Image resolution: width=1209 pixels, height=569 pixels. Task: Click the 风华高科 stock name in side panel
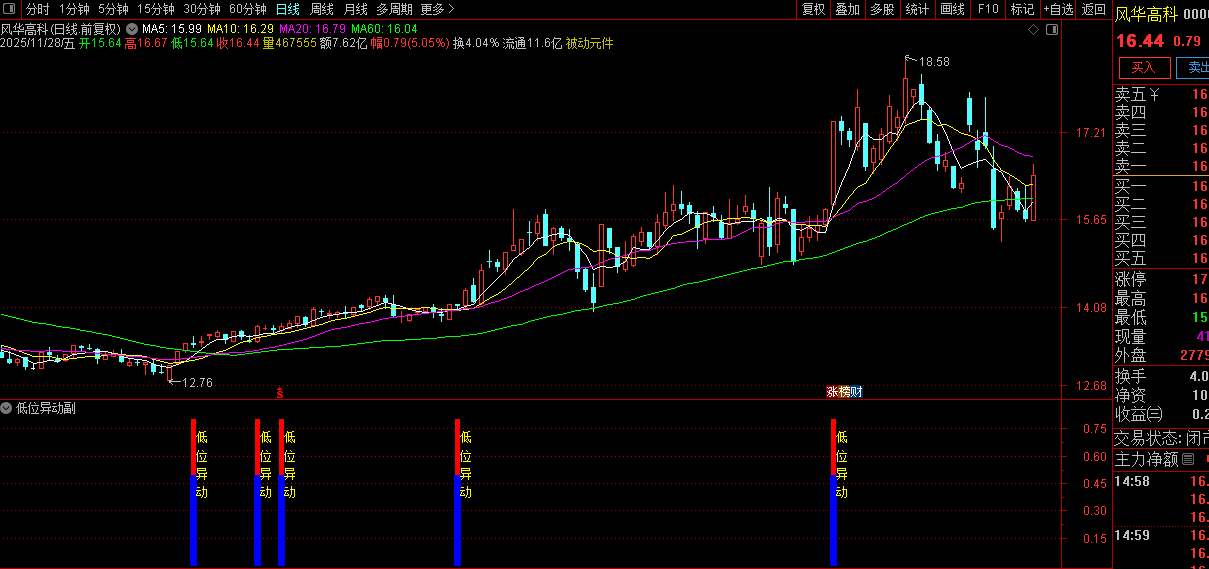click(x=1147, y=14)
